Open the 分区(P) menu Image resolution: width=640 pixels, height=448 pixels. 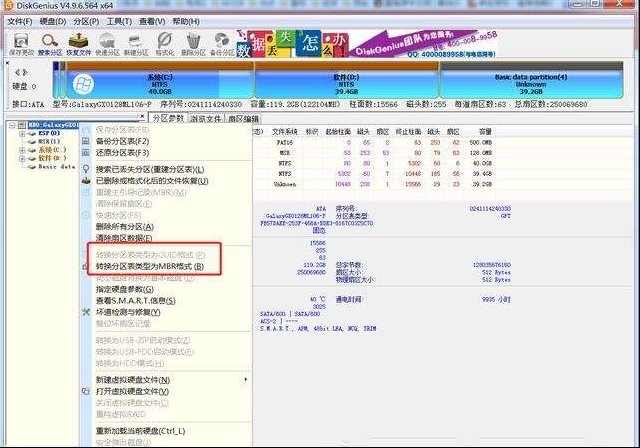[86, 21]
